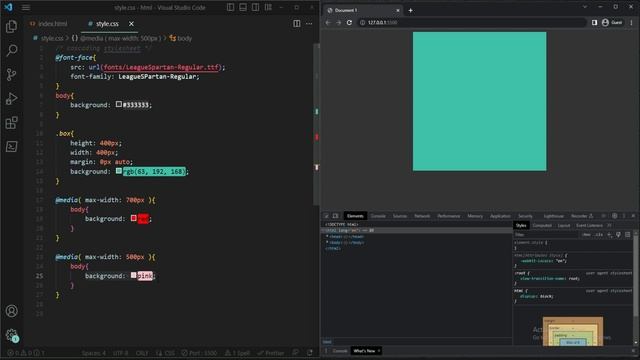Go back in the browser

[328, 22]
